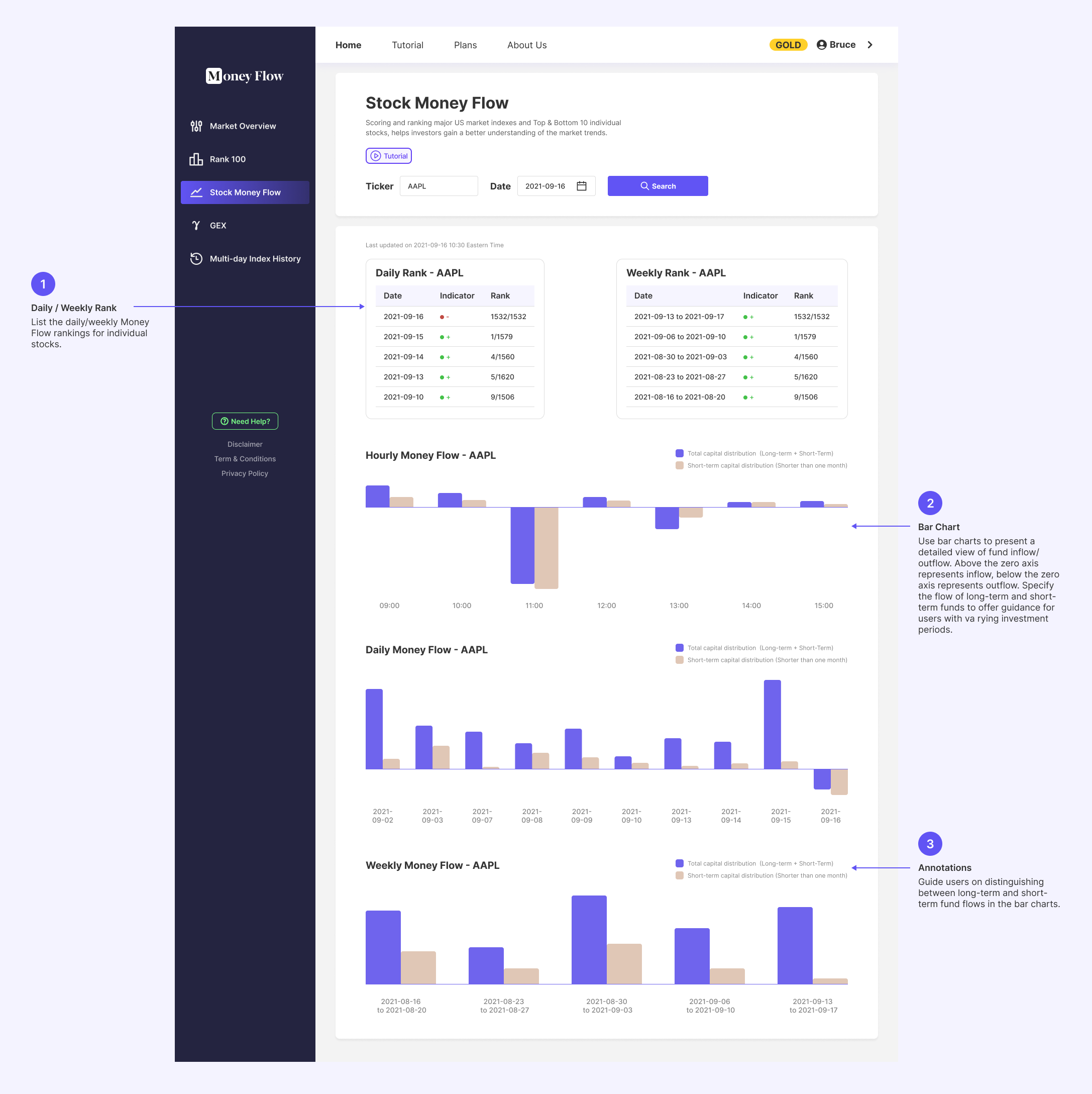Screen dimensions: 1092x1094
Task: Click the Market Overview sidebar icon
Action: tap(196, 126)
